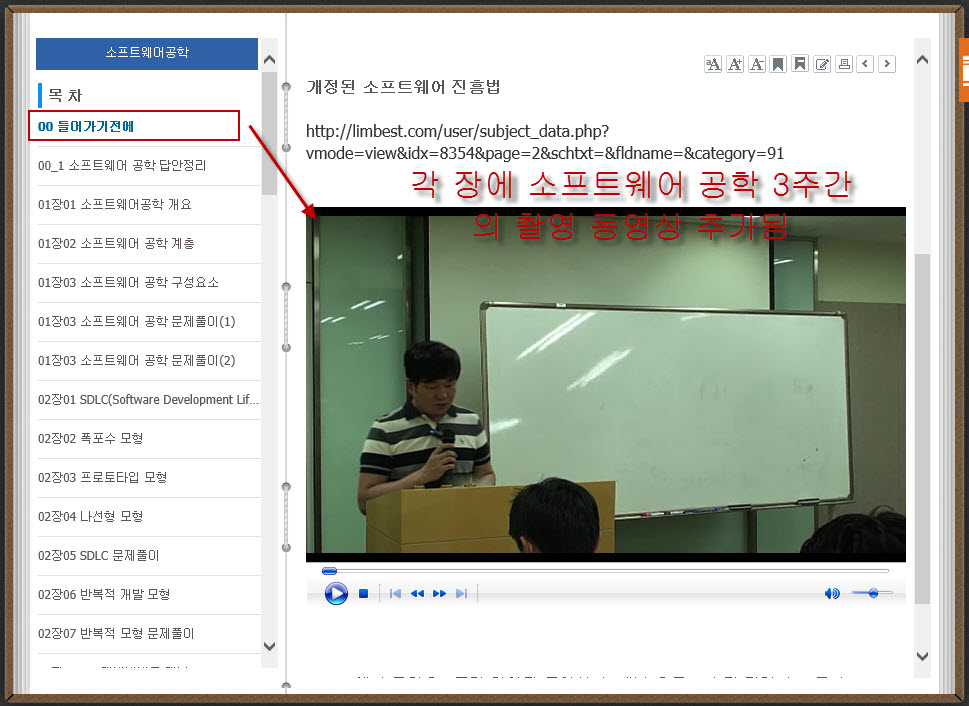This screenshot has width=969, height=706.
Task: Click the 목 차 heading
Action: point(65,95)
